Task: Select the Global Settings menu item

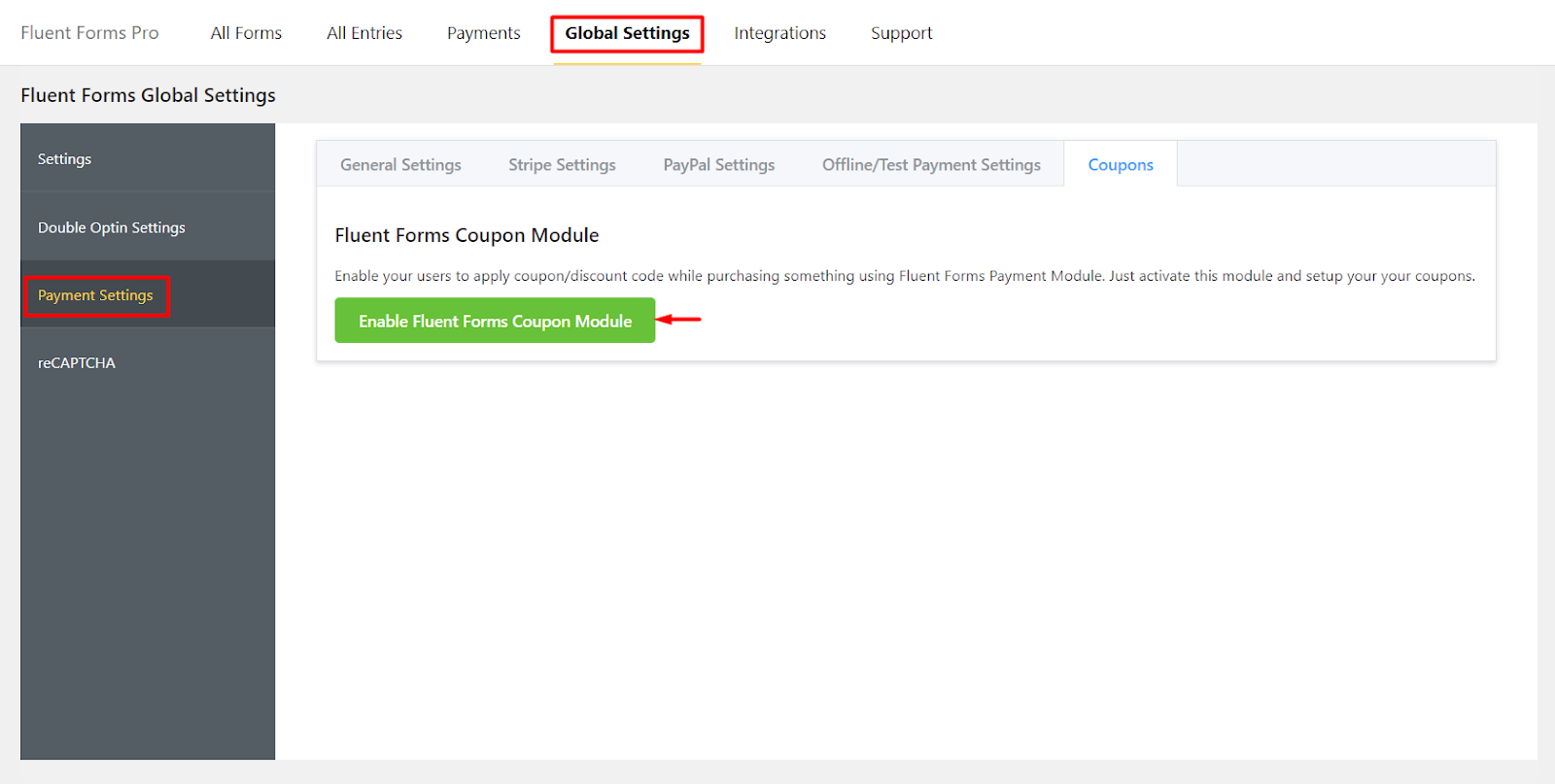Action: (x=627, y=33)
